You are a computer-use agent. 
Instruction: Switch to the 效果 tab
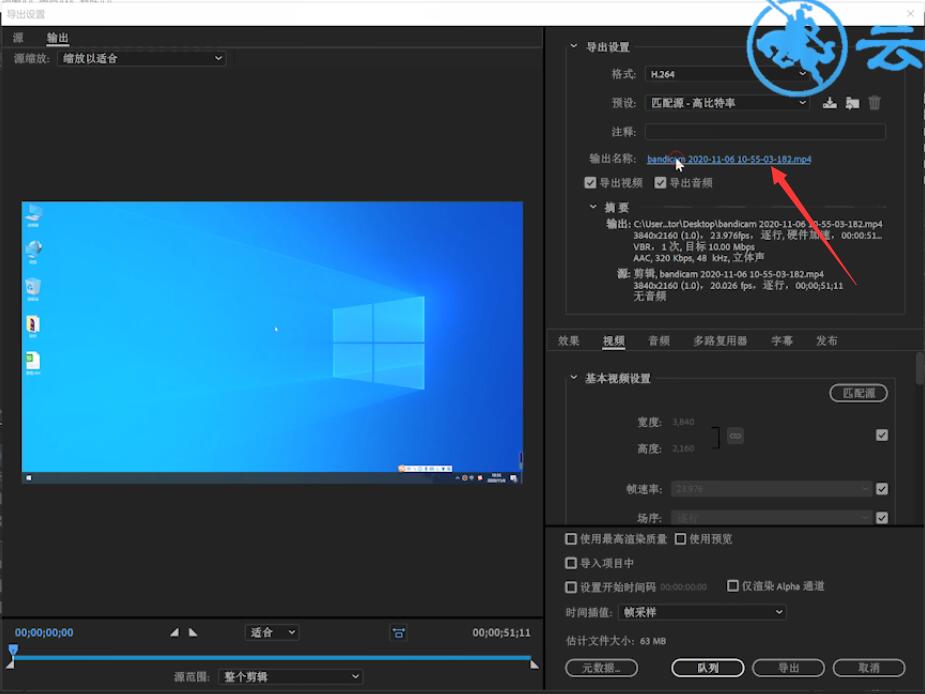click(569, 341)
